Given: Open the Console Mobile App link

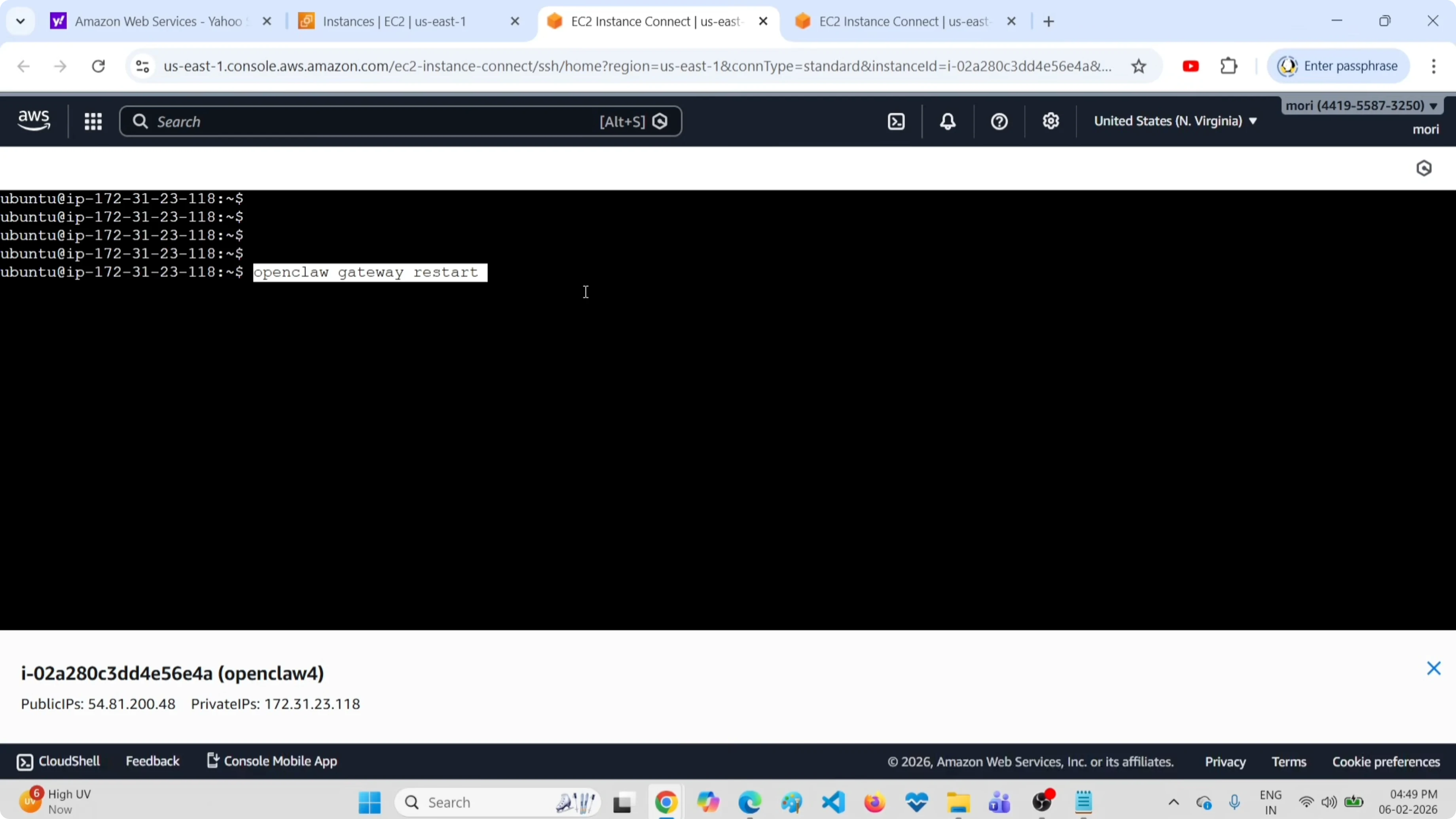Looking at the screenshot, I should click(280, 761).
